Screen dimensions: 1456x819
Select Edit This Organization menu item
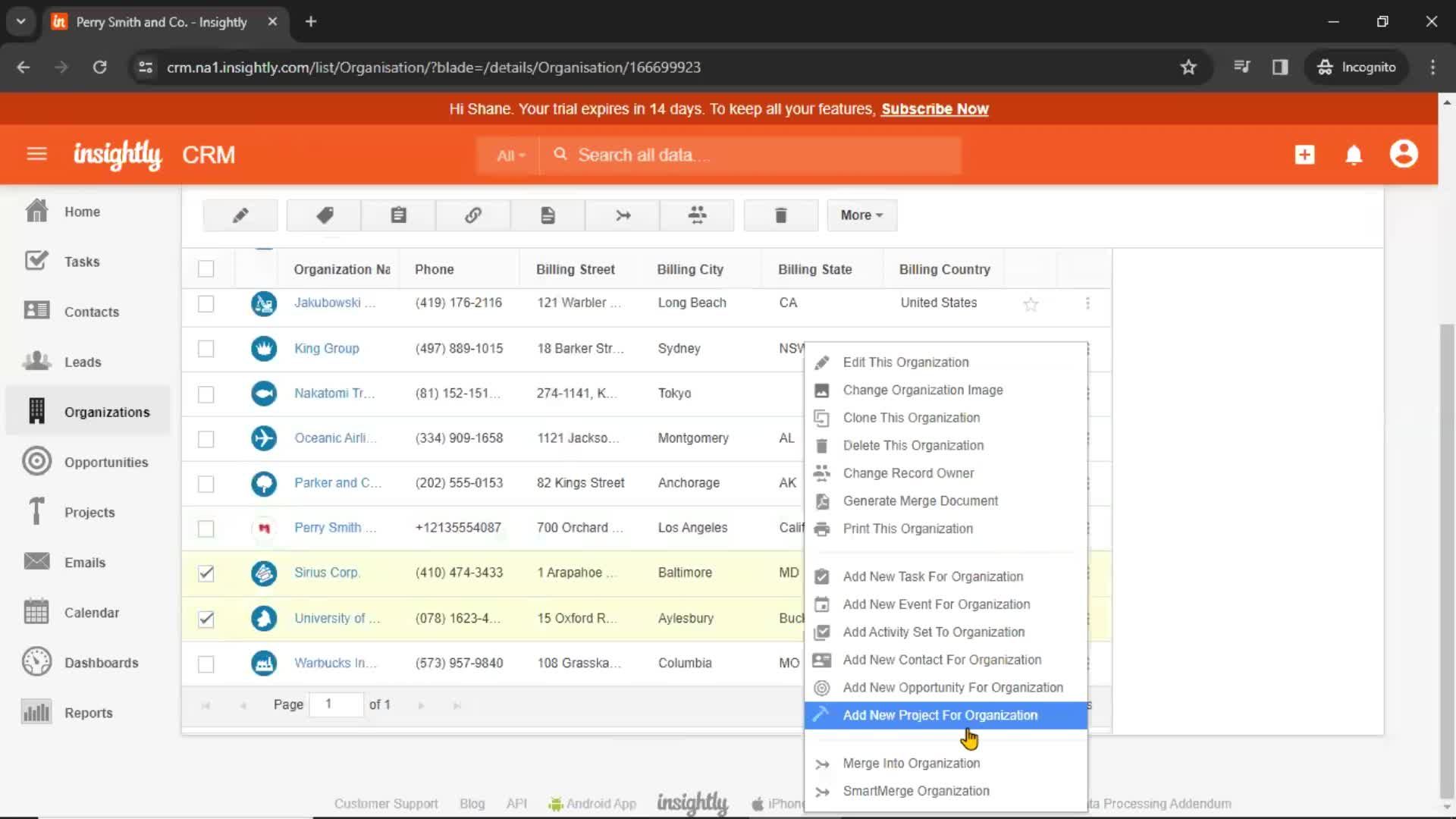pos(946,362)
